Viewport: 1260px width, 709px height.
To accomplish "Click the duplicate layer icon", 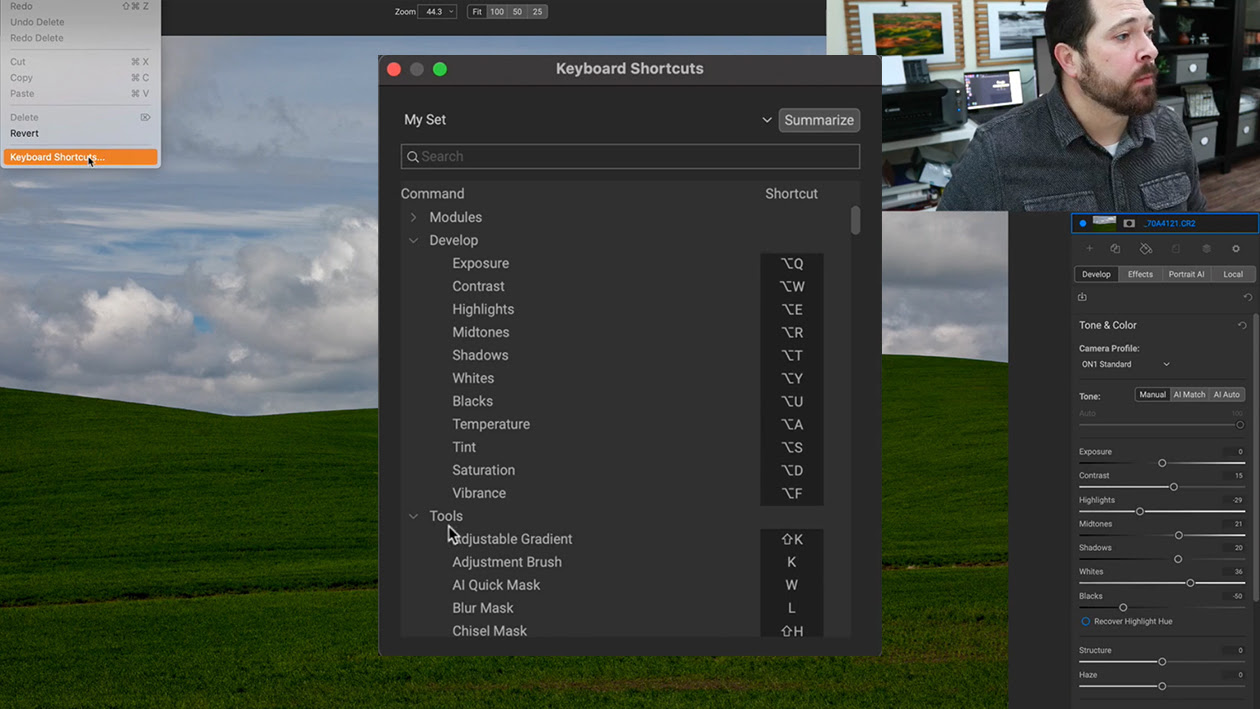I will pos(1115,249).
